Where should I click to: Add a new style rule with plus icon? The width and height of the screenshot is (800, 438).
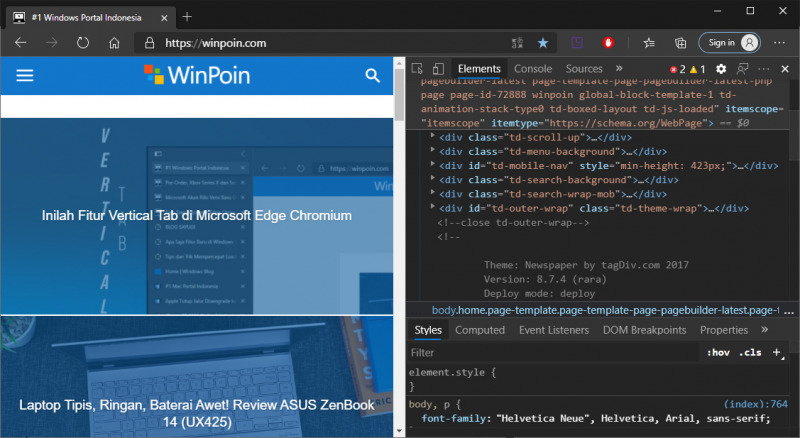coord(778,353)
